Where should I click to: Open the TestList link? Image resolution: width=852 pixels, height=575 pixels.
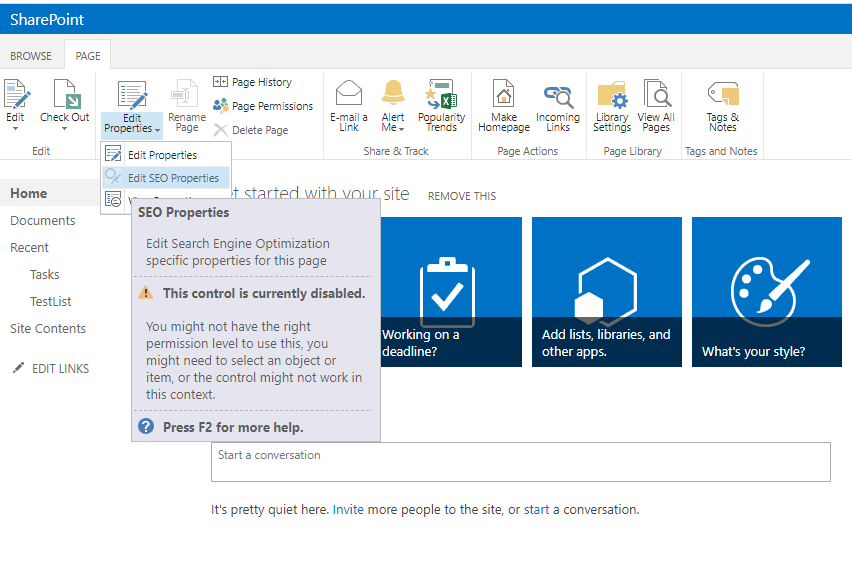pyautogui.click(x=51, y=302)
